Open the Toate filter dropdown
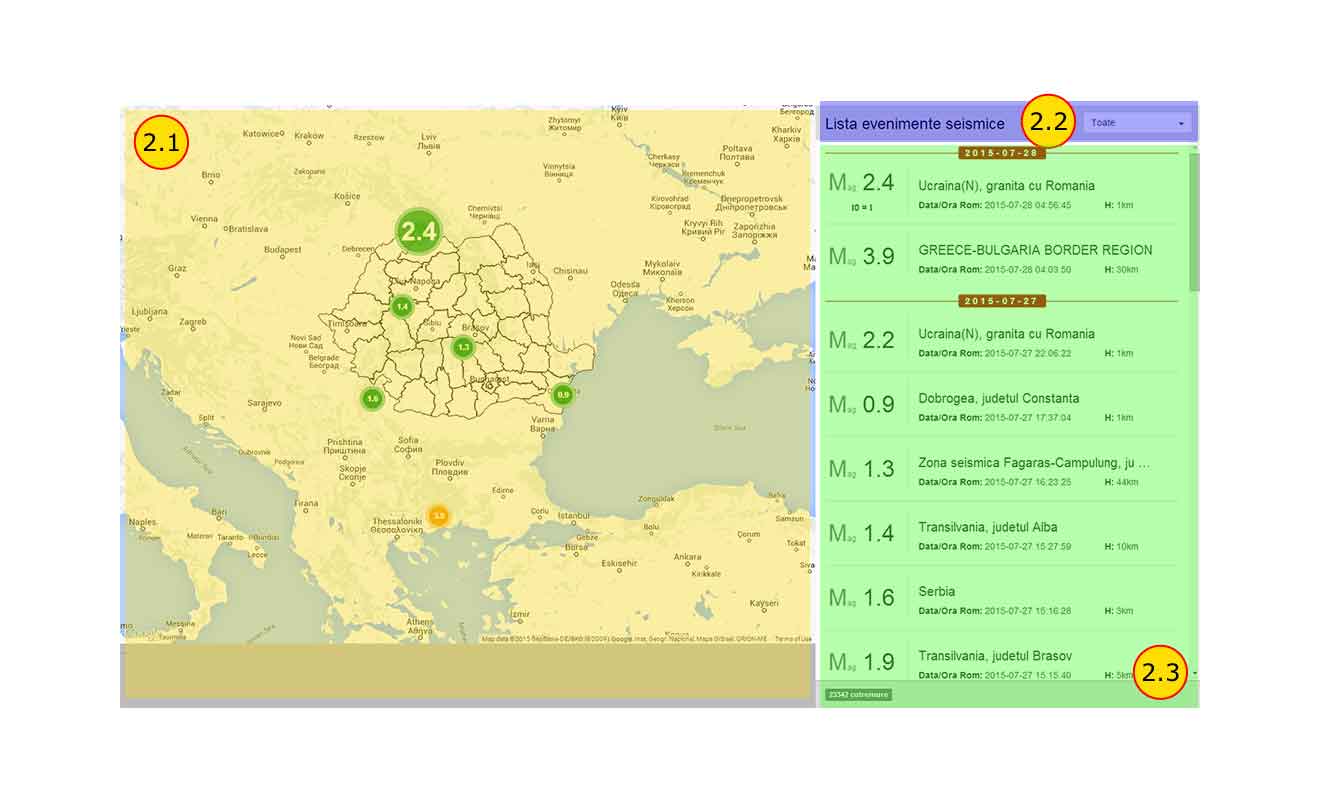 tap(1137, 123)
